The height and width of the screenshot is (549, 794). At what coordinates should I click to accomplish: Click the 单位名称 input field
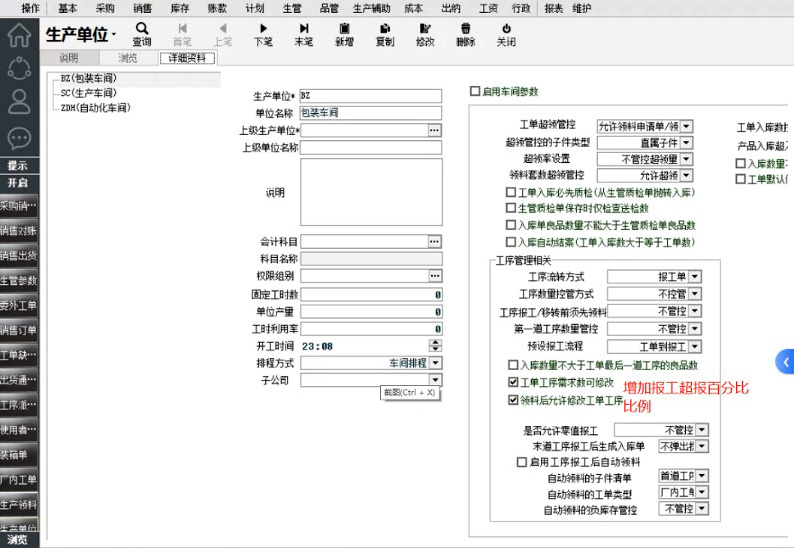coord(371,112)
